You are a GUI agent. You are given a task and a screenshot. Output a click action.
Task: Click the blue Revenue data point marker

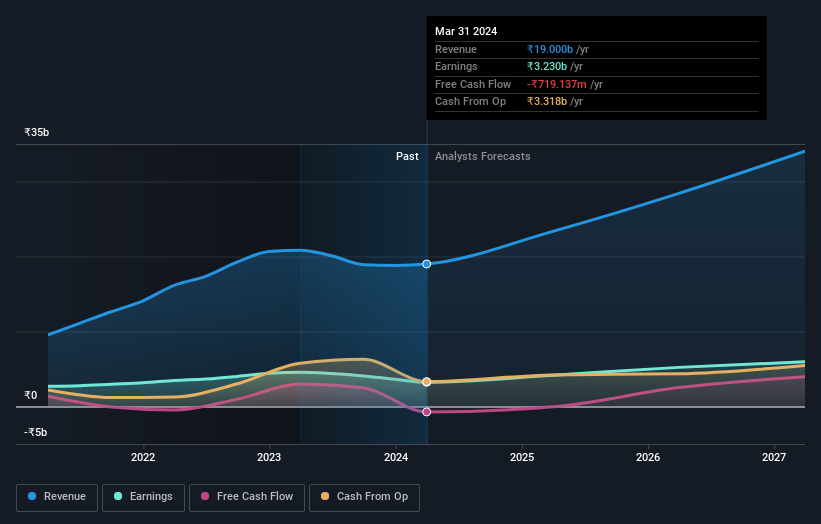(427, 264)
